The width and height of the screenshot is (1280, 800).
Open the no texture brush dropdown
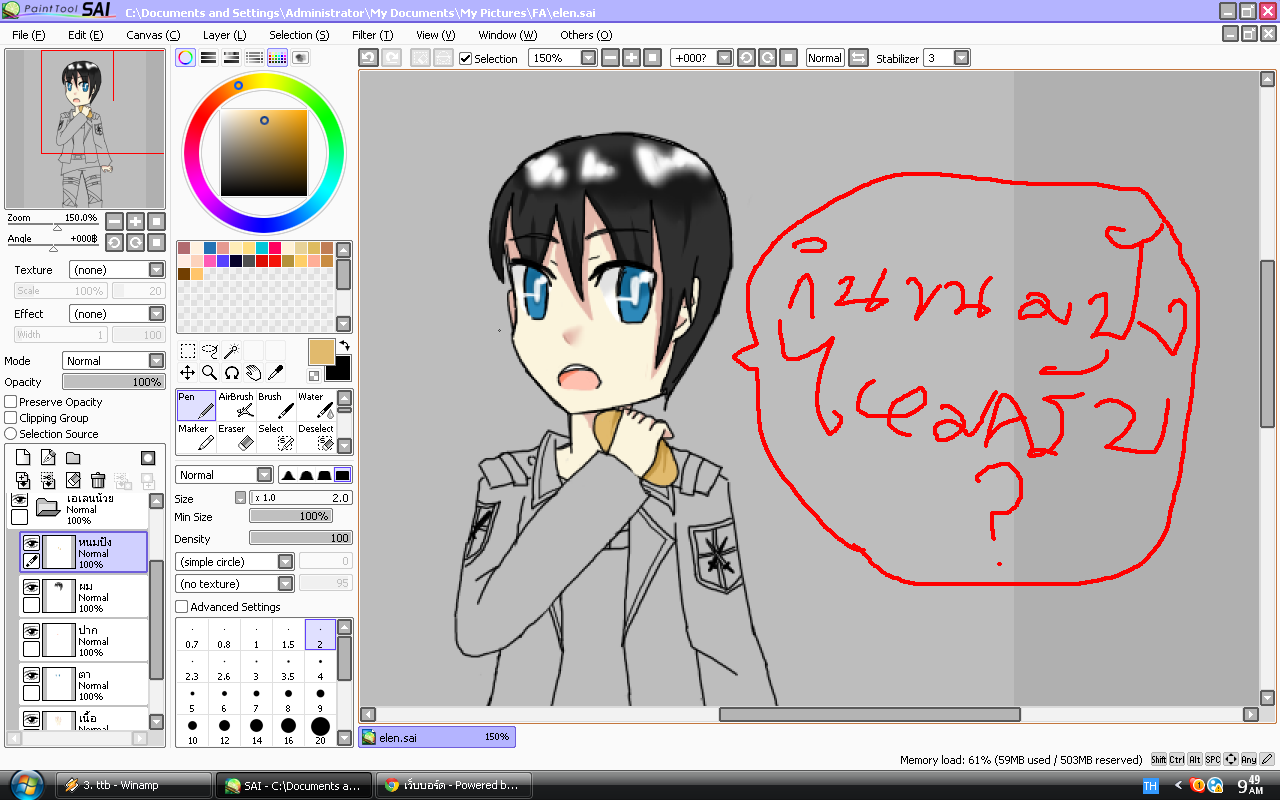coord(235,584)
